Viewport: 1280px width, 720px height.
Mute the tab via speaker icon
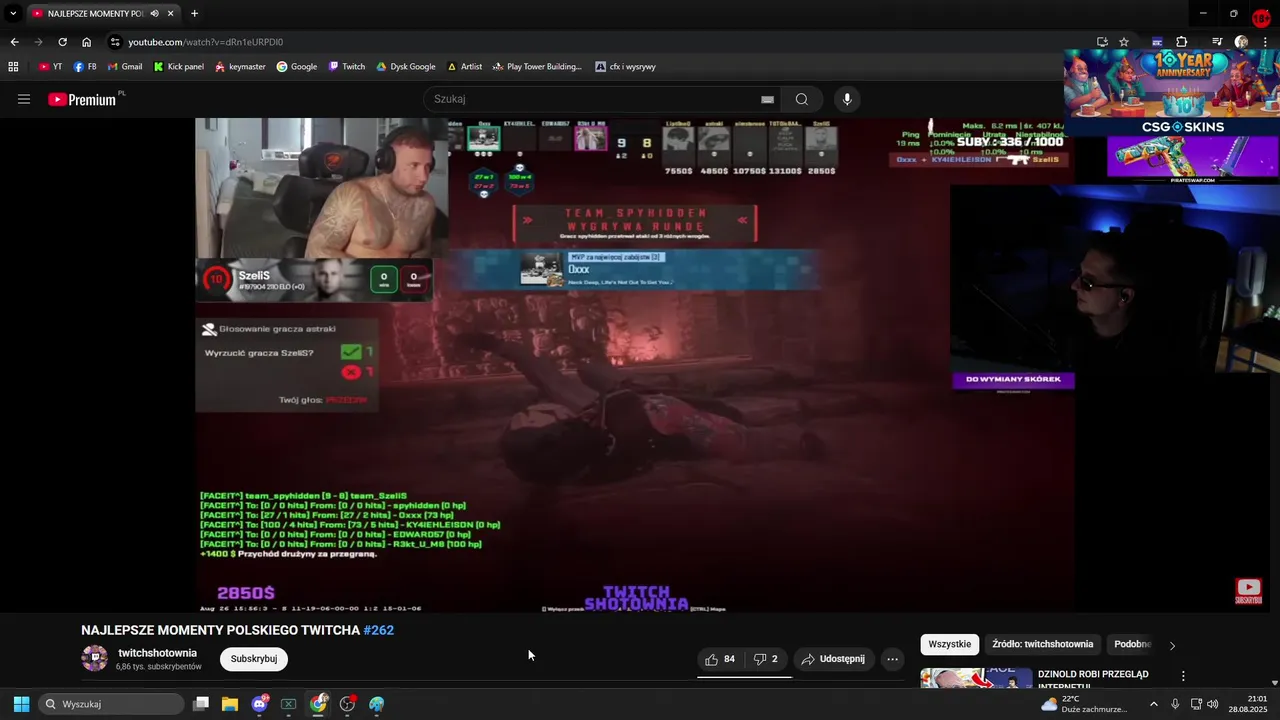point(154,14)
